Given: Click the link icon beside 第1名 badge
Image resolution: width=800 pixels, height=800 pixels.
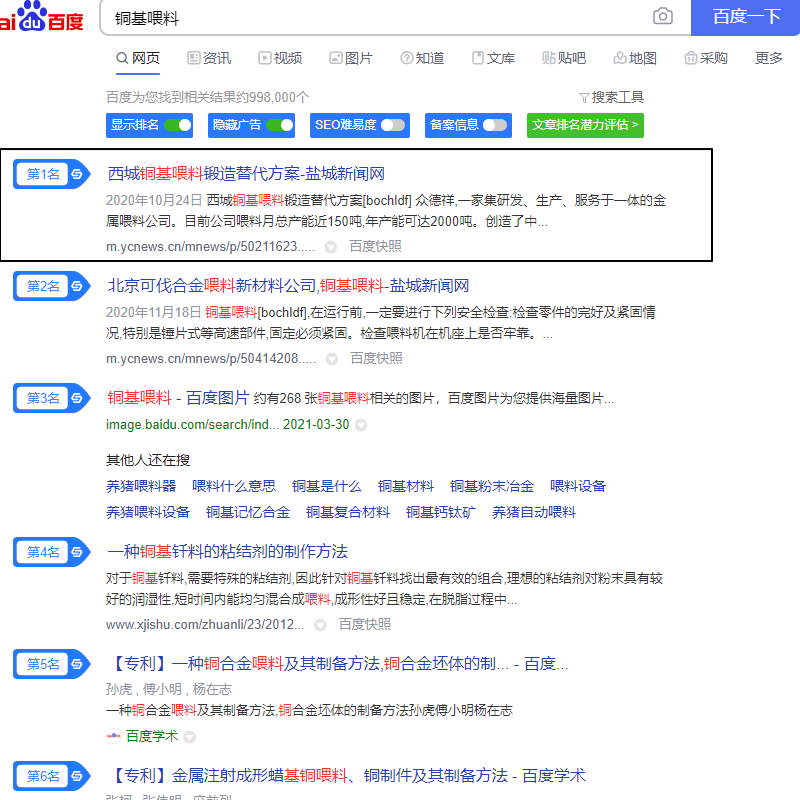Looking at the screenshot, I should pyautogui.click(x=77, y=174).
